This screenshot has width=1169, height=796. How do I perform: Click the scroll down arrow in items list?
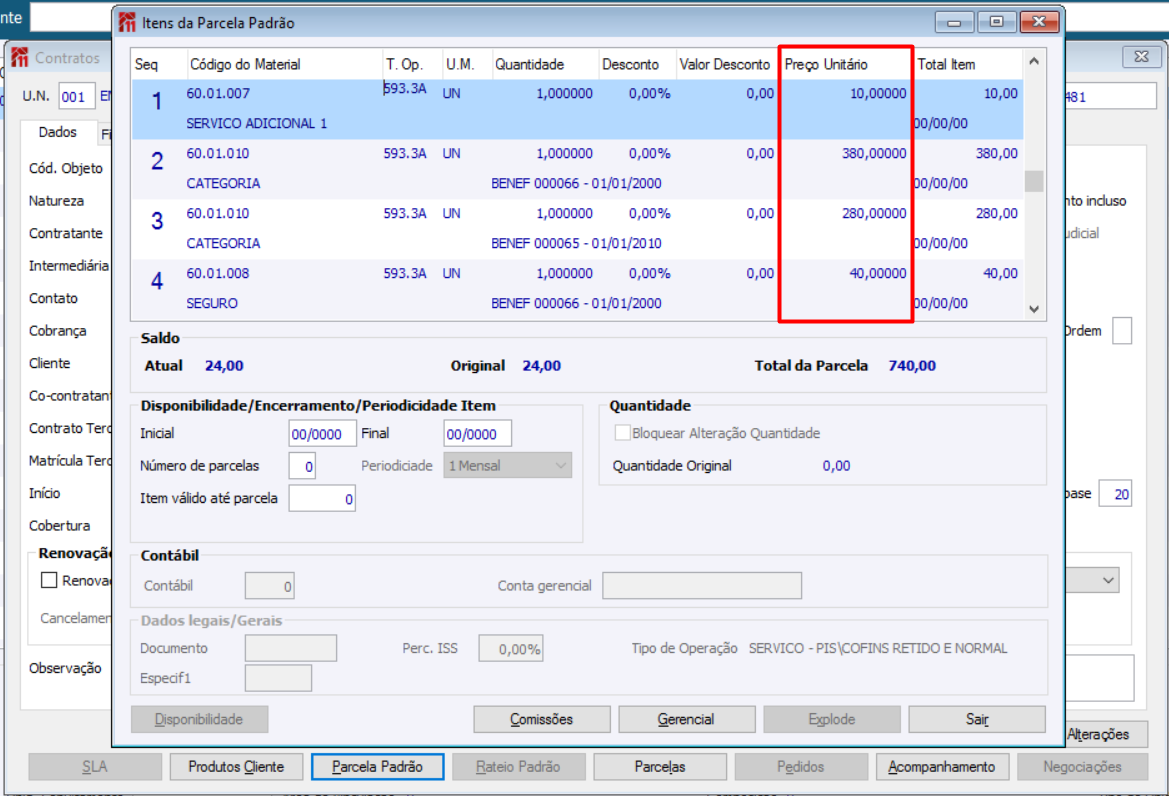[1033, 309]
